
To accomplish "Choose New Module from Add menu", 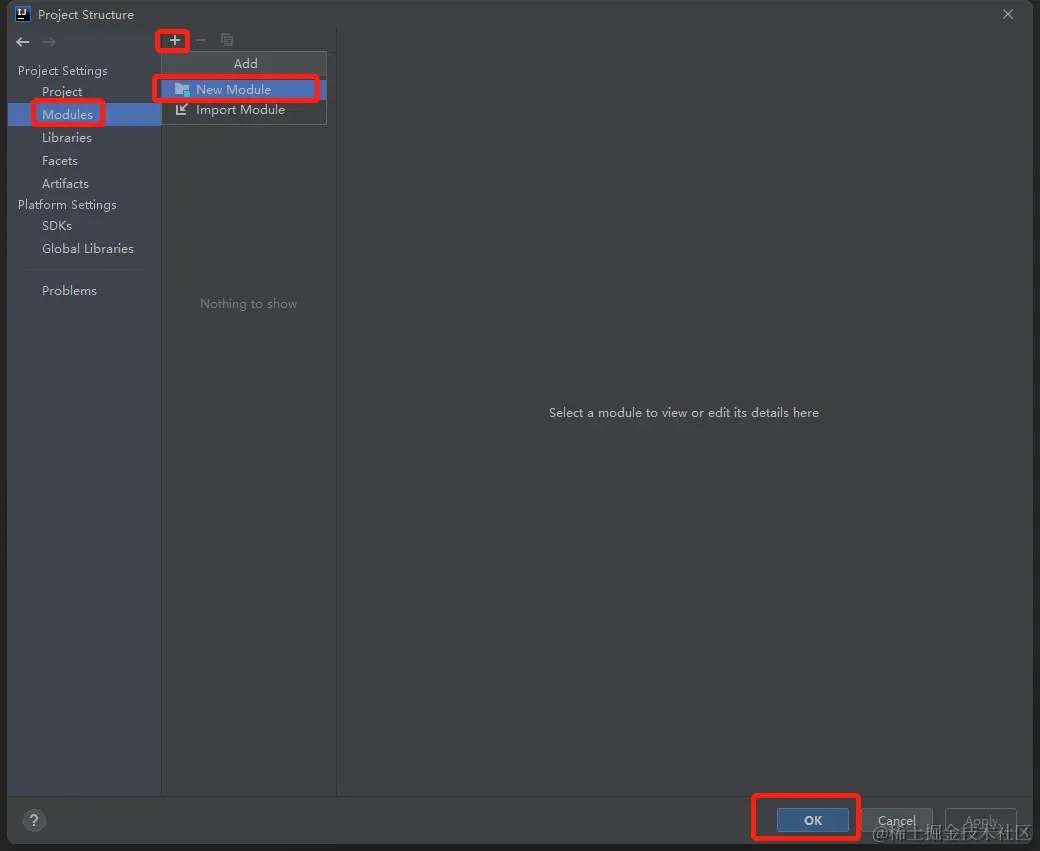I will 243,90.
